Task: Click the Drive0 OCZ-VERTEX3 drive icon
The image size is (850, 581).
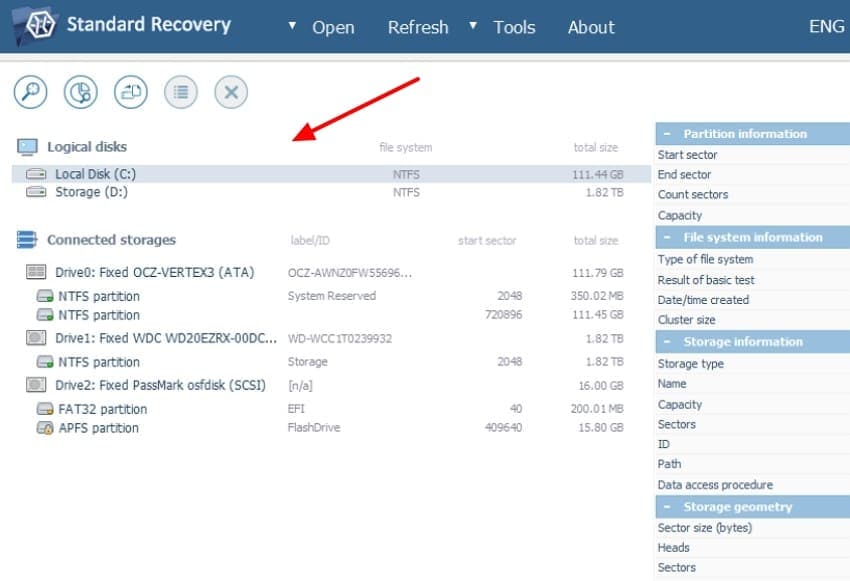Action: 35,271
